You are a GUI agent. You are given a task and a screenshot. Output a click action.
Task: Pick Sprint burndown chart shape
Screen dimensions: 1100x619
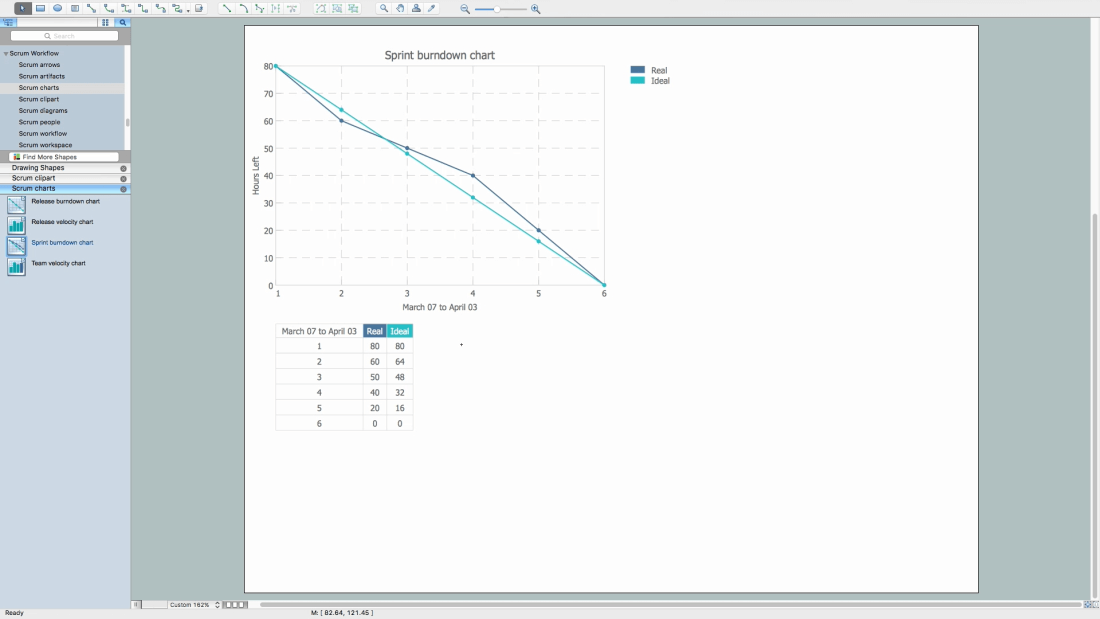[x=16, y=245]
